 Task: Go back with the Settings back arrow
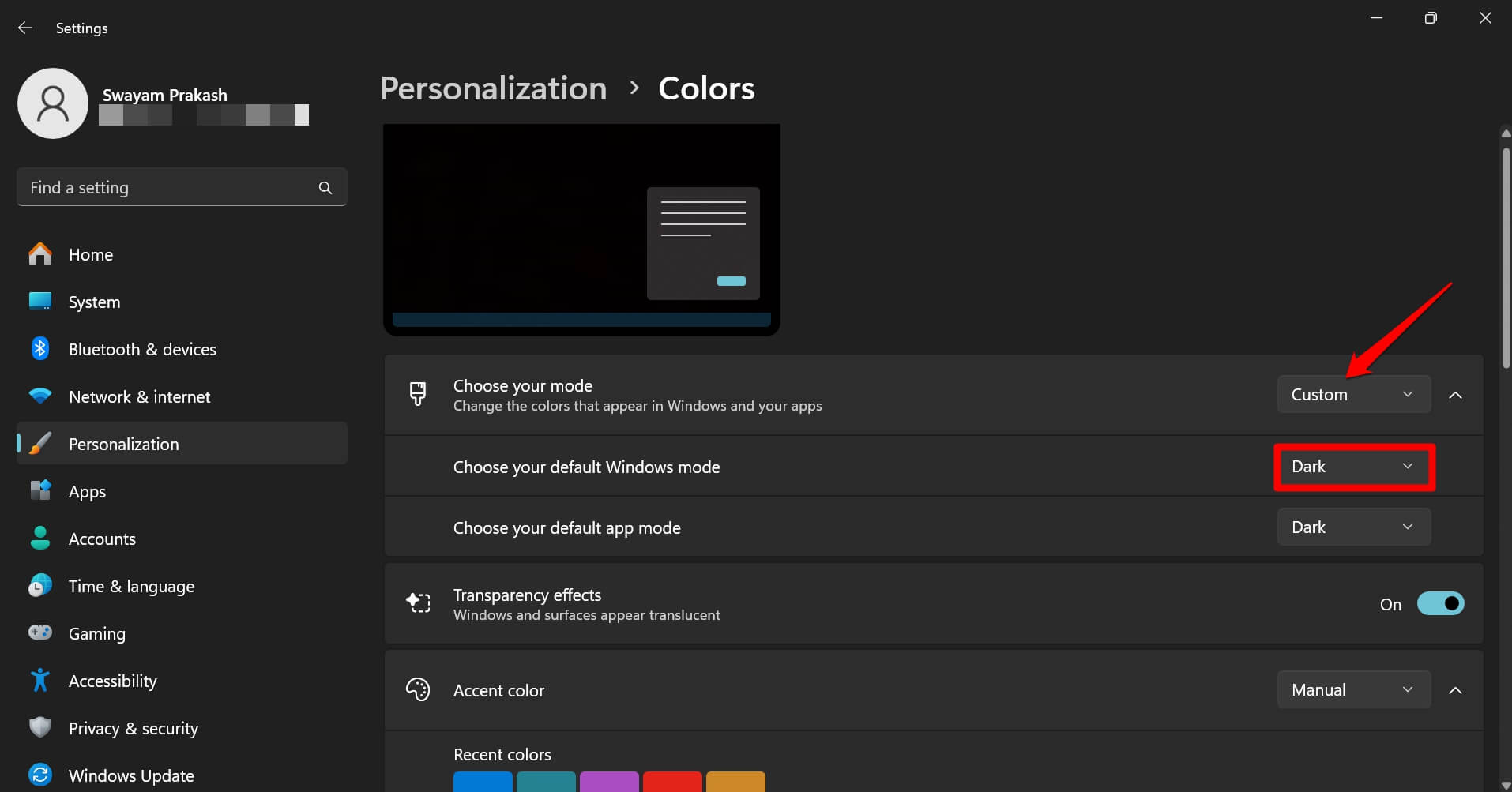pyautogui.click(x=25, y=28)
